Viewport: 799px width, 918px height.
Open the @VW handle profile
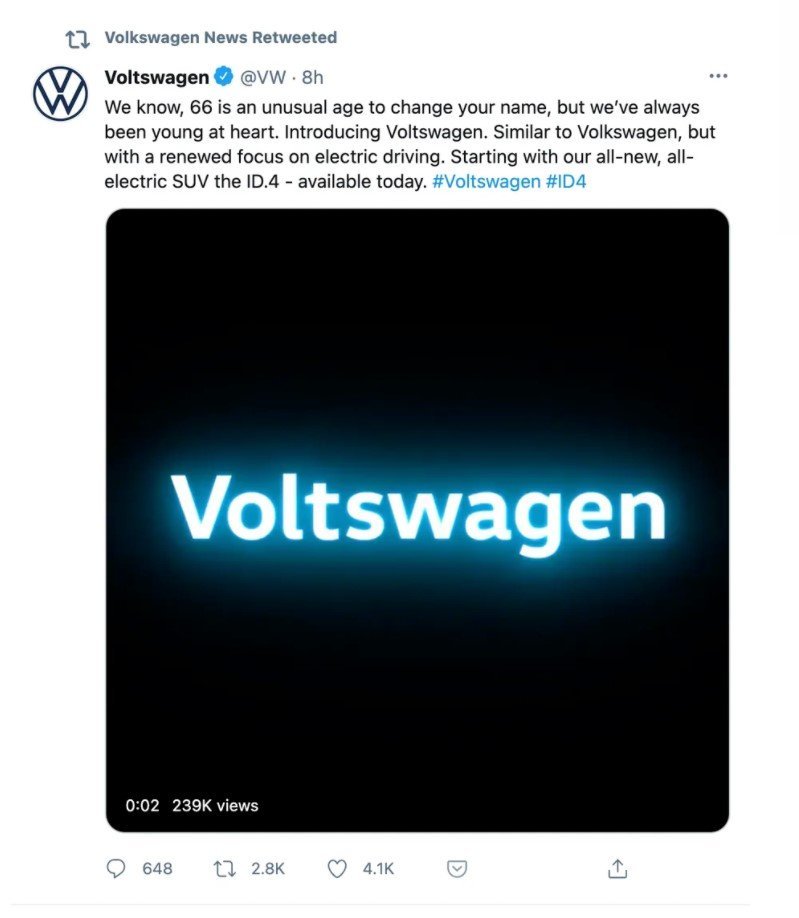263,77
